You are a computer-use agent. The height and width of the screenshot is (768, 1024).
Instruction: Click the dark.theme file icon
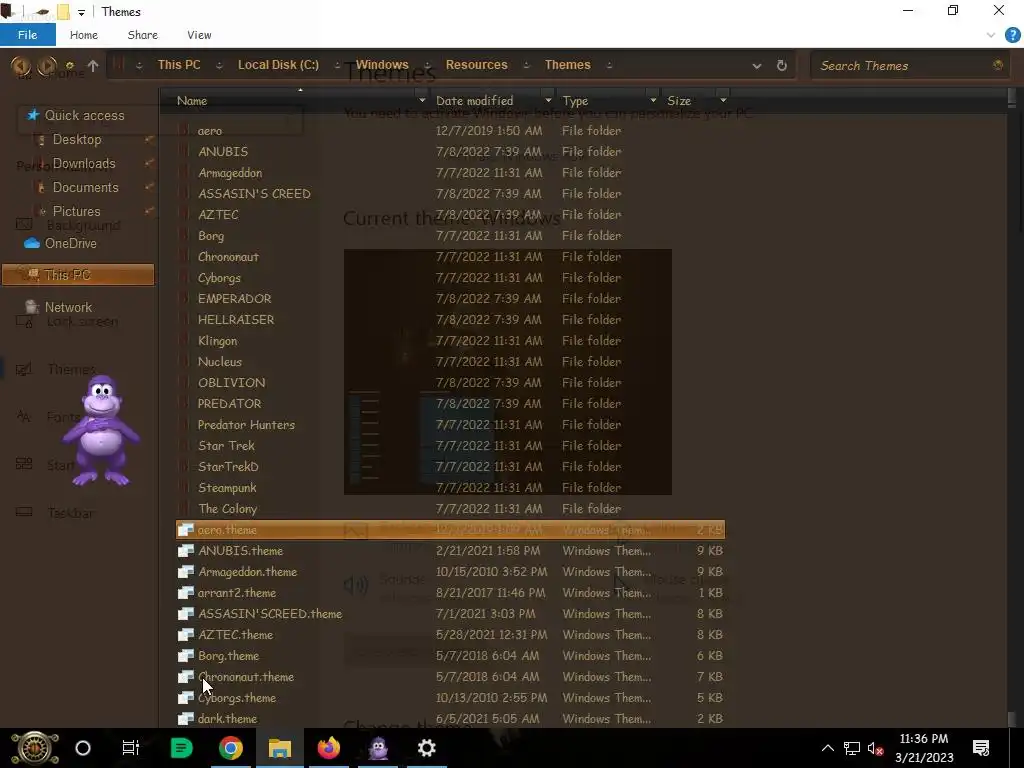[185, 718]
